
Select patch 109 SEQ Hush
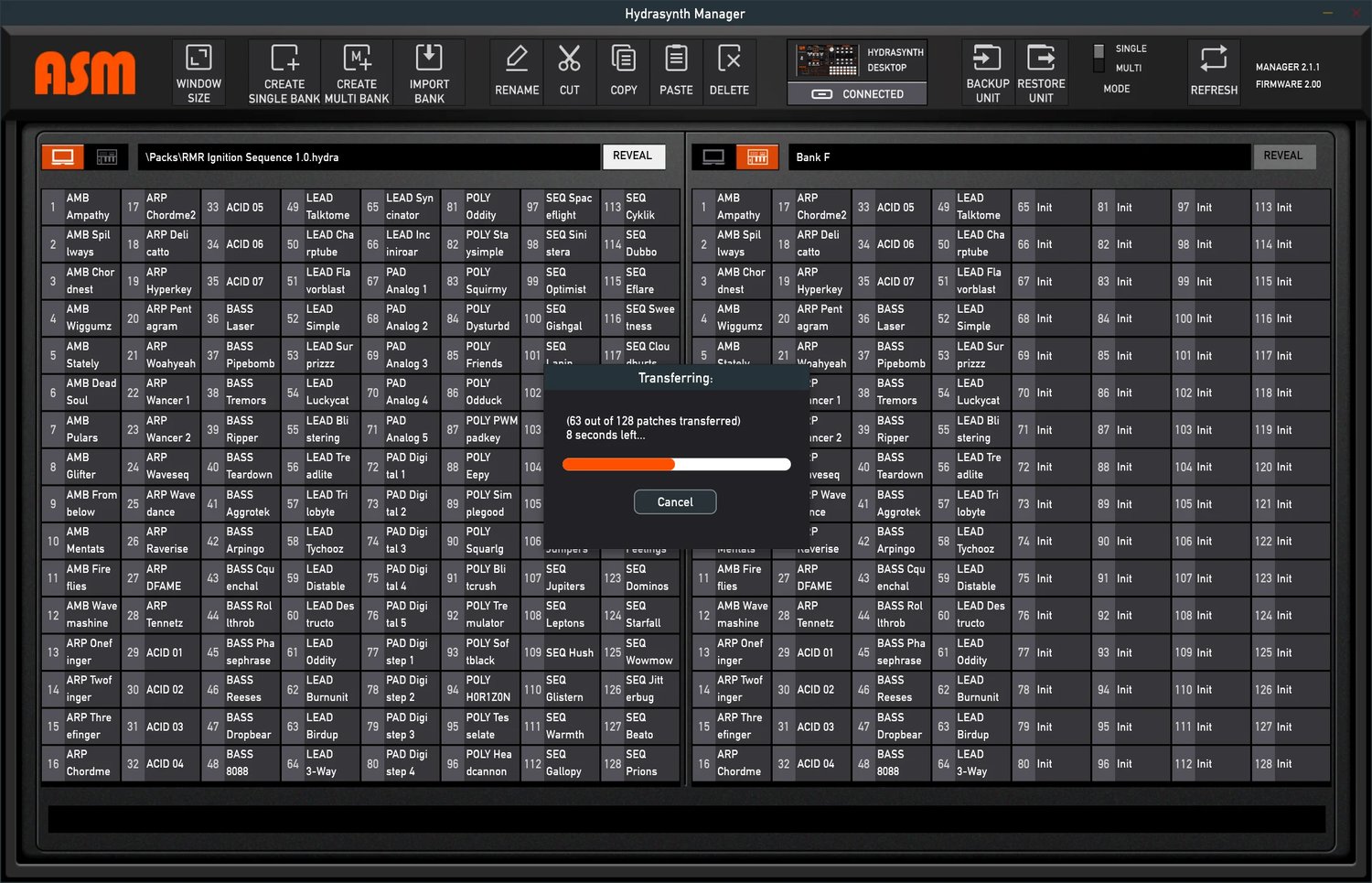click(561, 652)
